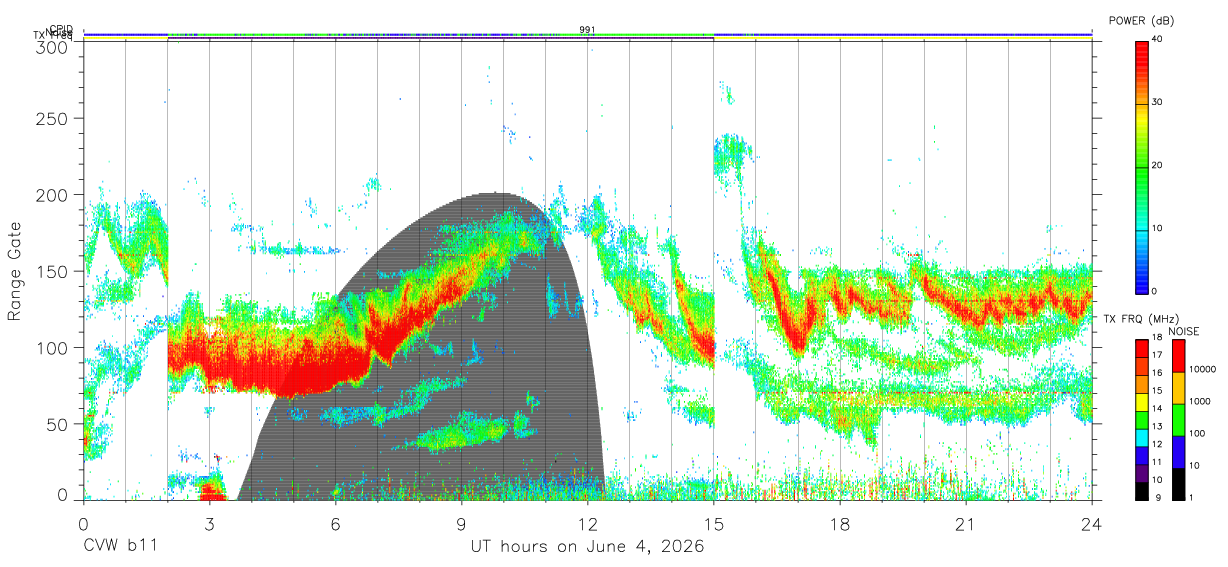Click the 10 label on POWER color bar
This screenshot has width=1228, height=567.
coord(1159,228)
